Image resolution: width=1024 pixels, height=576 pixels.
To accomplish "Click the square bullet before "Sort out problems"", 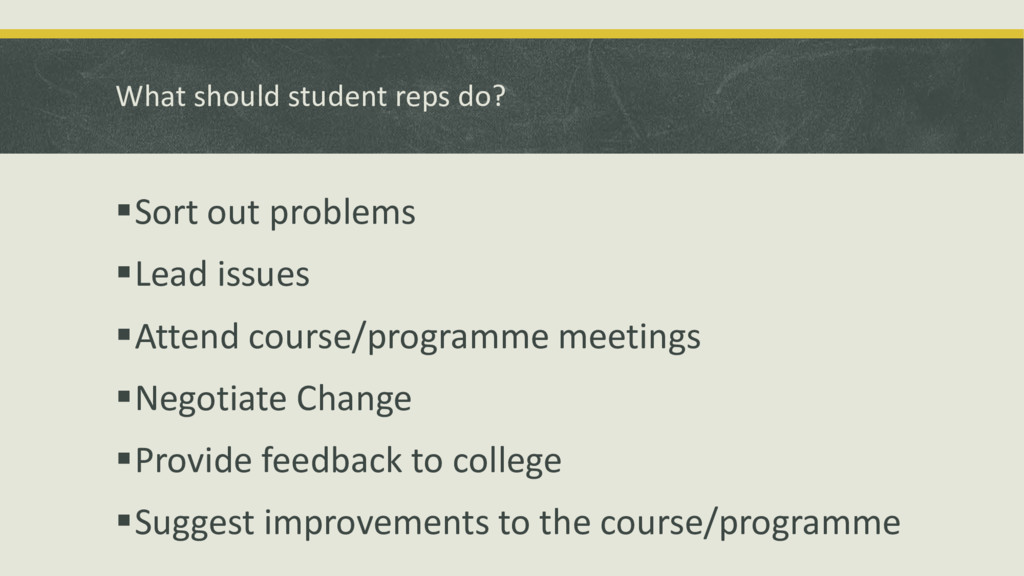I will (x=124, y=211).
